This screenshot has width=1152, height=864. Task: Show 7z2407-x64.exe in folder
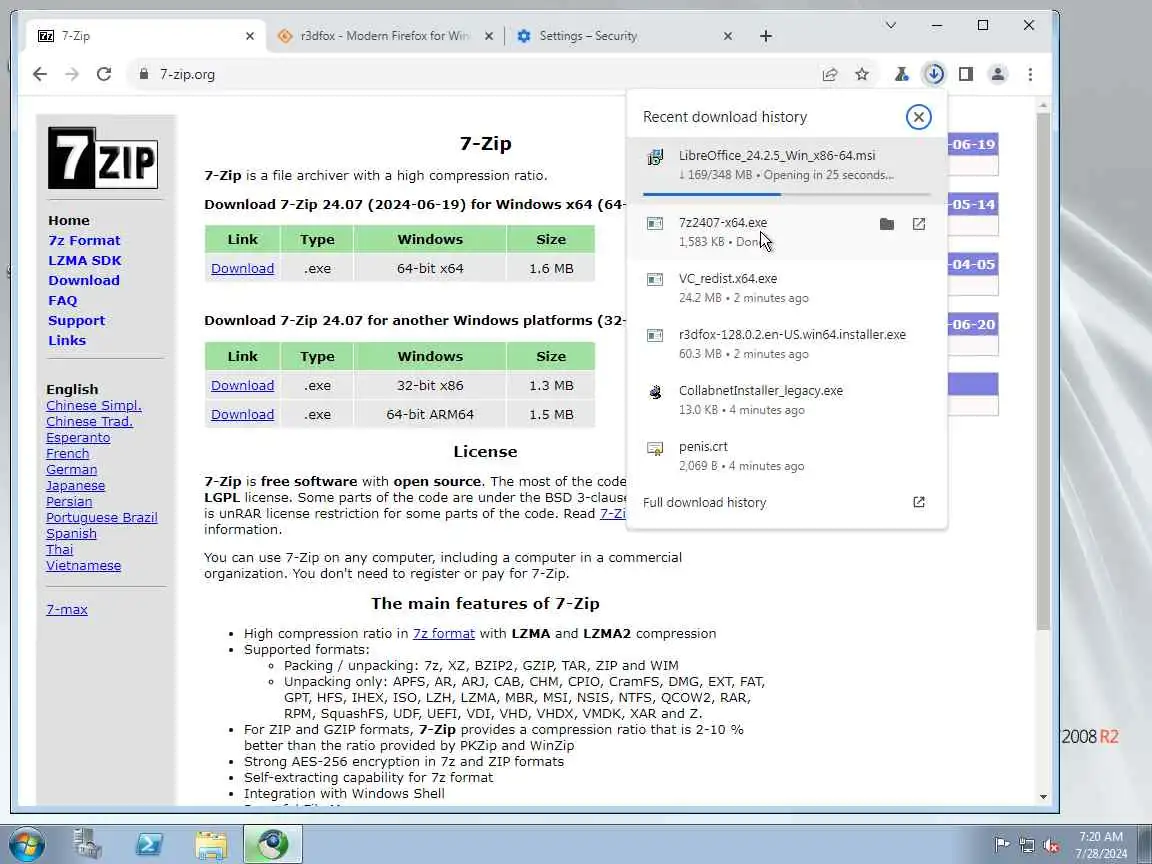point(887,224)
